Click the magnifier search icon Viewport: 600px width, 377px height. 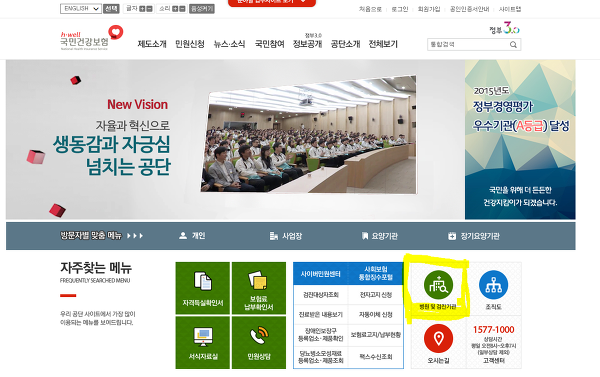513,45
